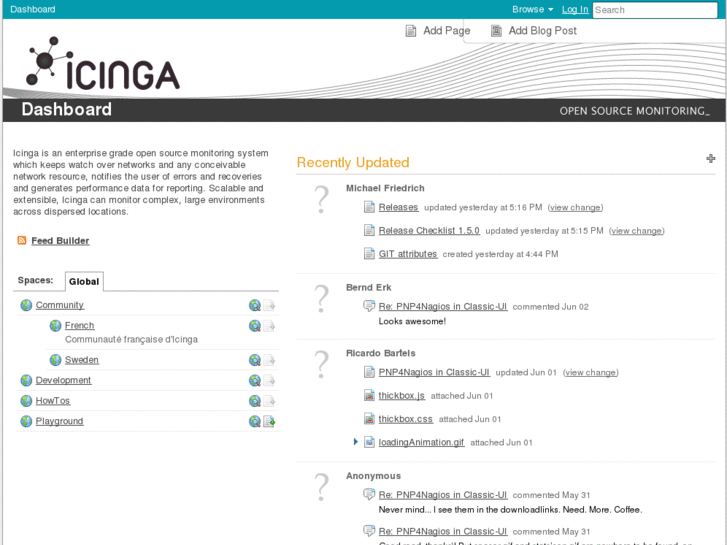This screenshot has height=545, width=727.
Task: Click Michael Friedrich's question-mark avatar
Action: [321, 199]
